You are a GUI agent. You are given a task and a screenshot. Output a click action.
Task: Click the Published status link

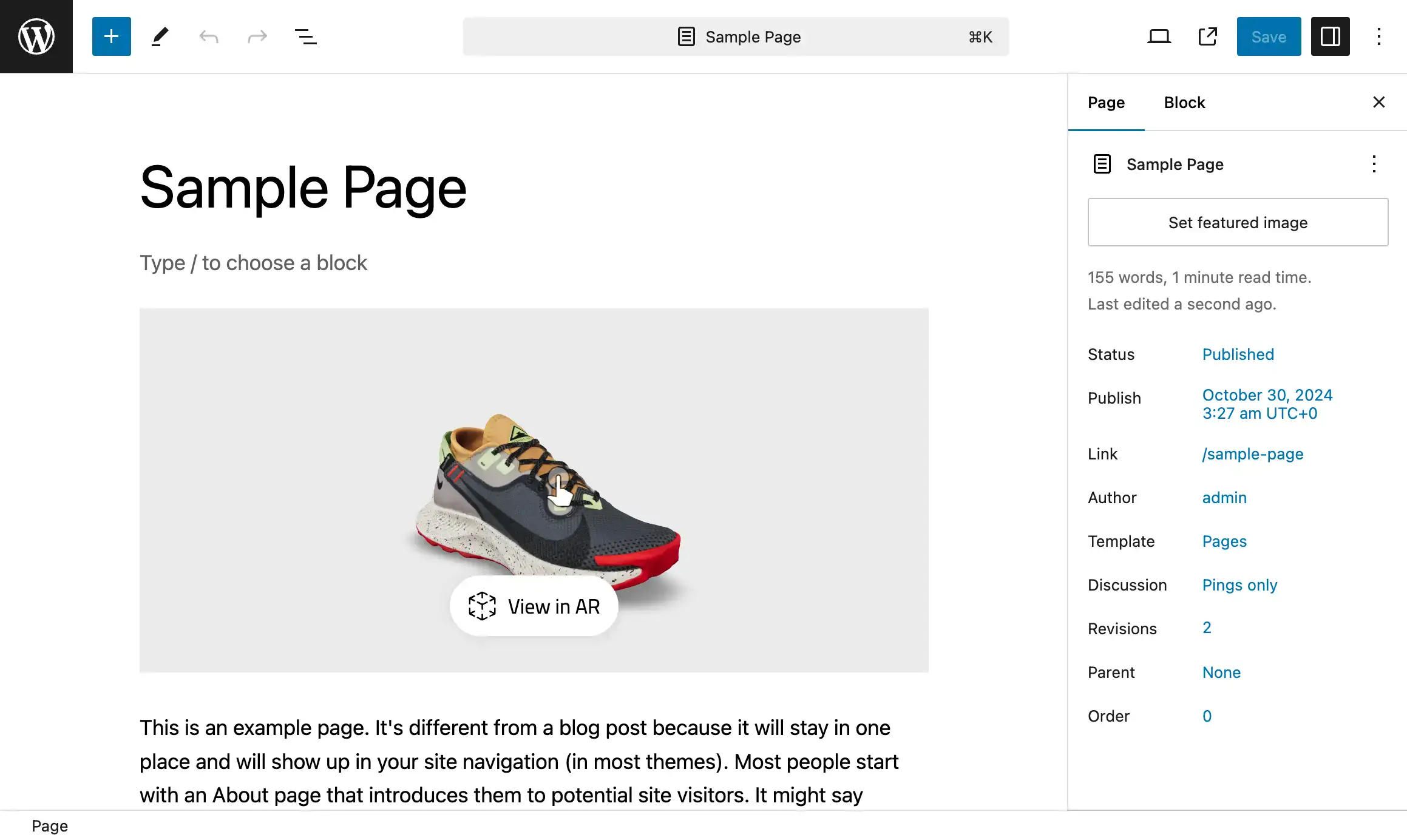[1238, 354]
